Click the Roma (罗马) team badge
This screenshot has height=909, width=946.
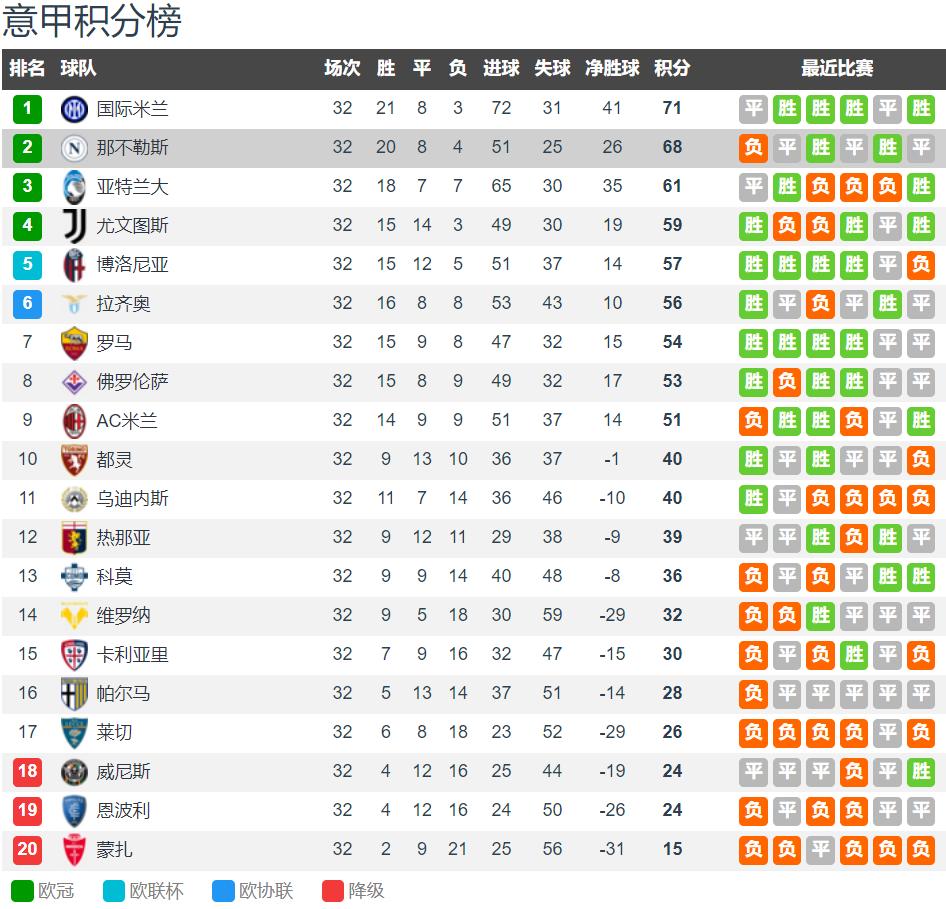pos(75,343)
